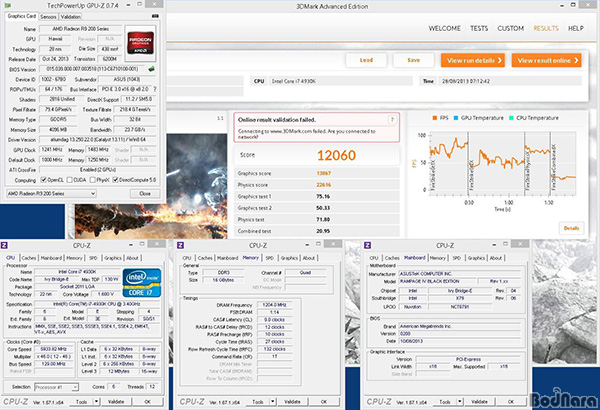
Task: Click View result online button
Action: (546, 60)
